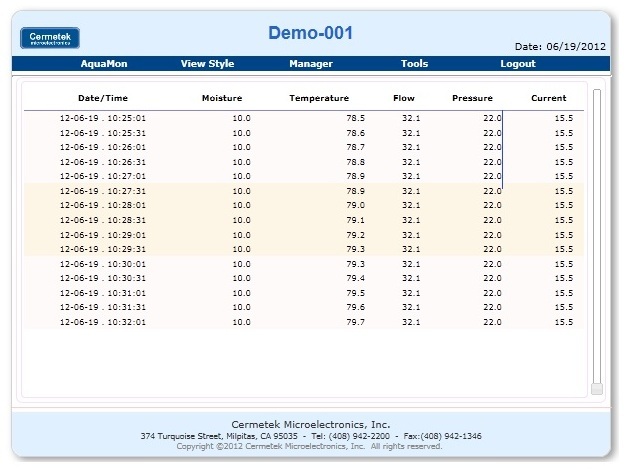Click the Current column header
Image resolution: width=628 pixels, height=471 pixels.
[x=549, y=99]
